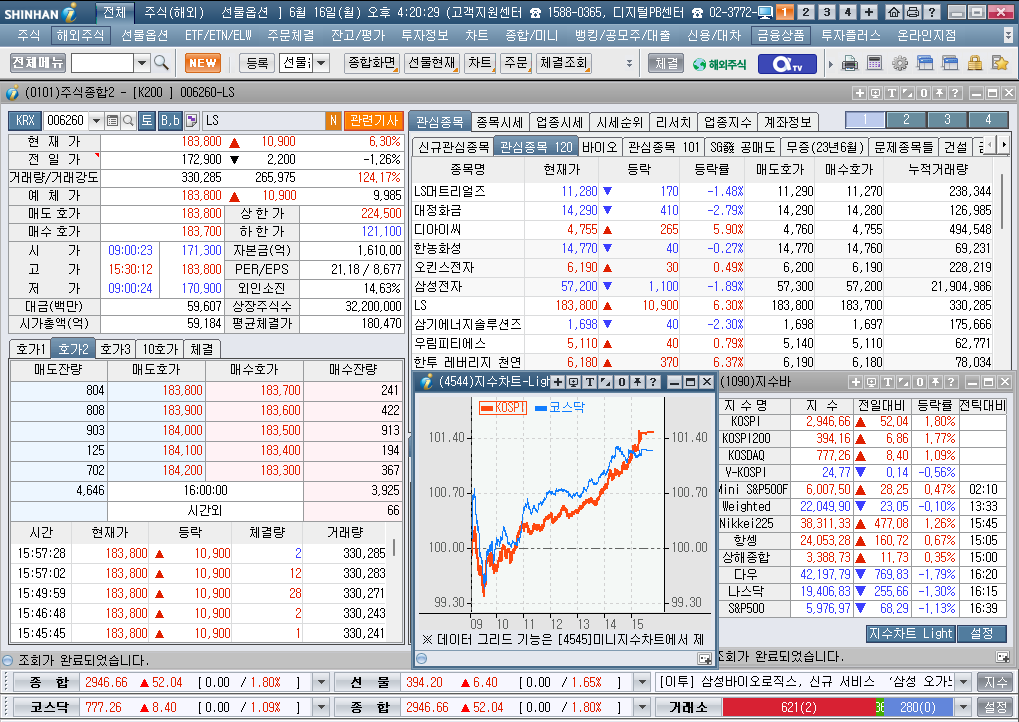This screenshot has width=1019, height=722.
Task: Click the orange 관련기사 button
Action: point(374,120)
